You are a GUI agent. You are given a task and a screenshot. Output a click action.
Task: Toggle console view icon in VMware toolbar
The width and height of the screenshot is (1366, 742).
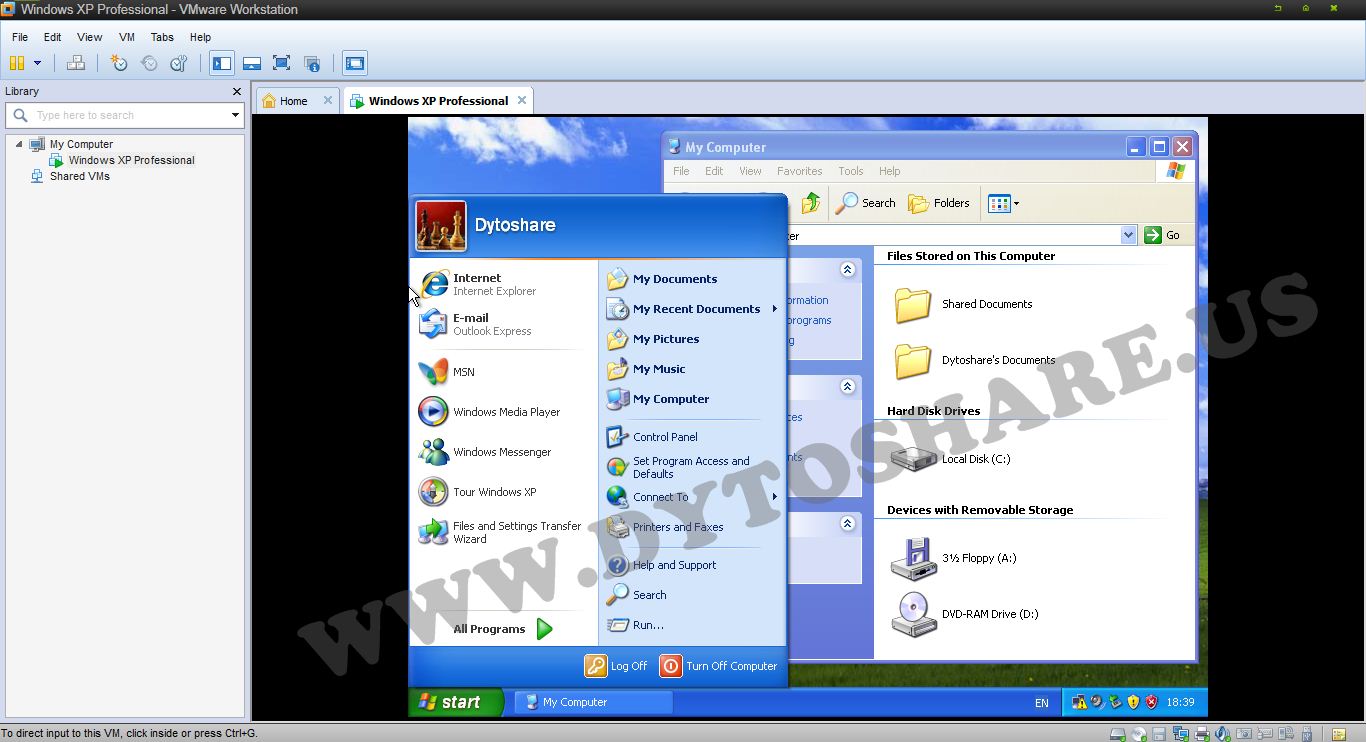click(355, 63)
